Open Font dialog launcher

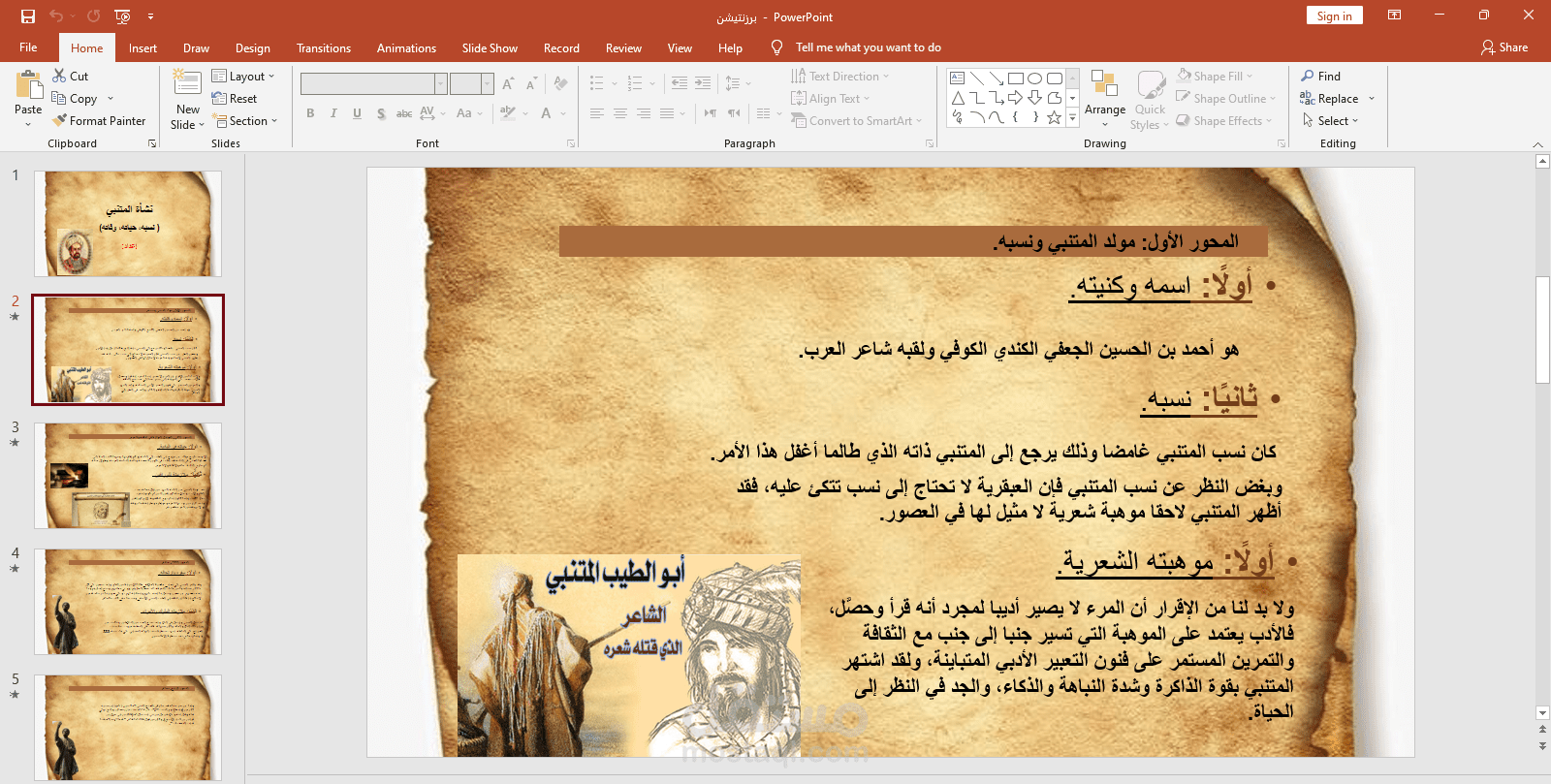(571, 143)
